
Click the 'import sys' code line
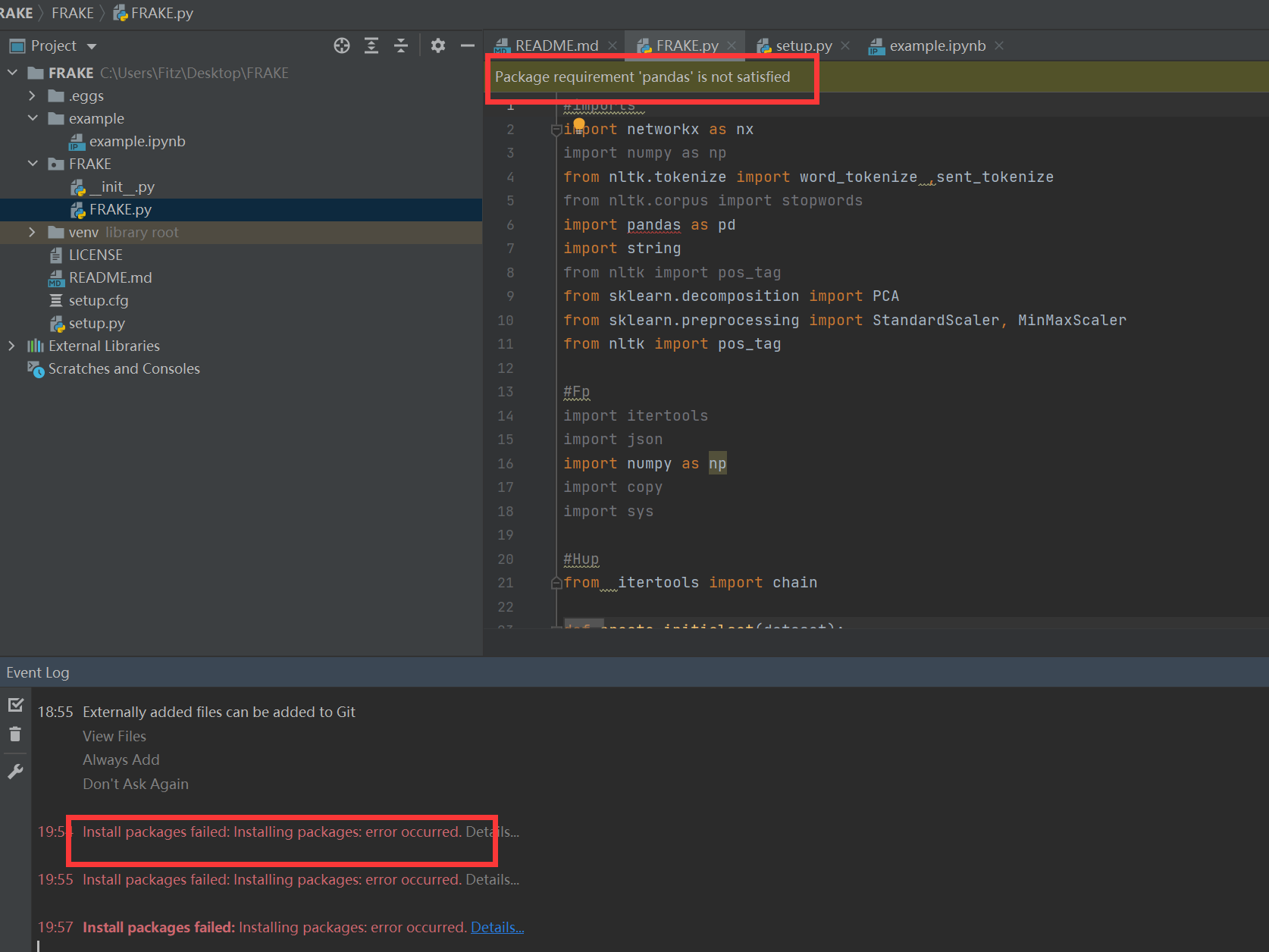pos(609,512)
